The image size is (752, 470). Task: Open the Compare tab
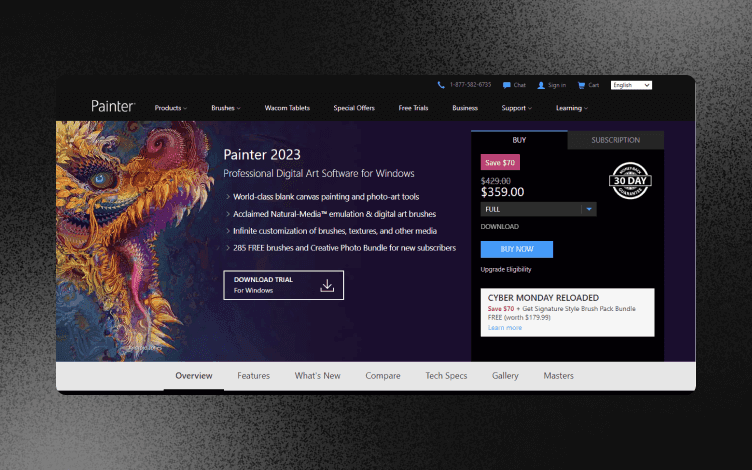coord(383,376)
